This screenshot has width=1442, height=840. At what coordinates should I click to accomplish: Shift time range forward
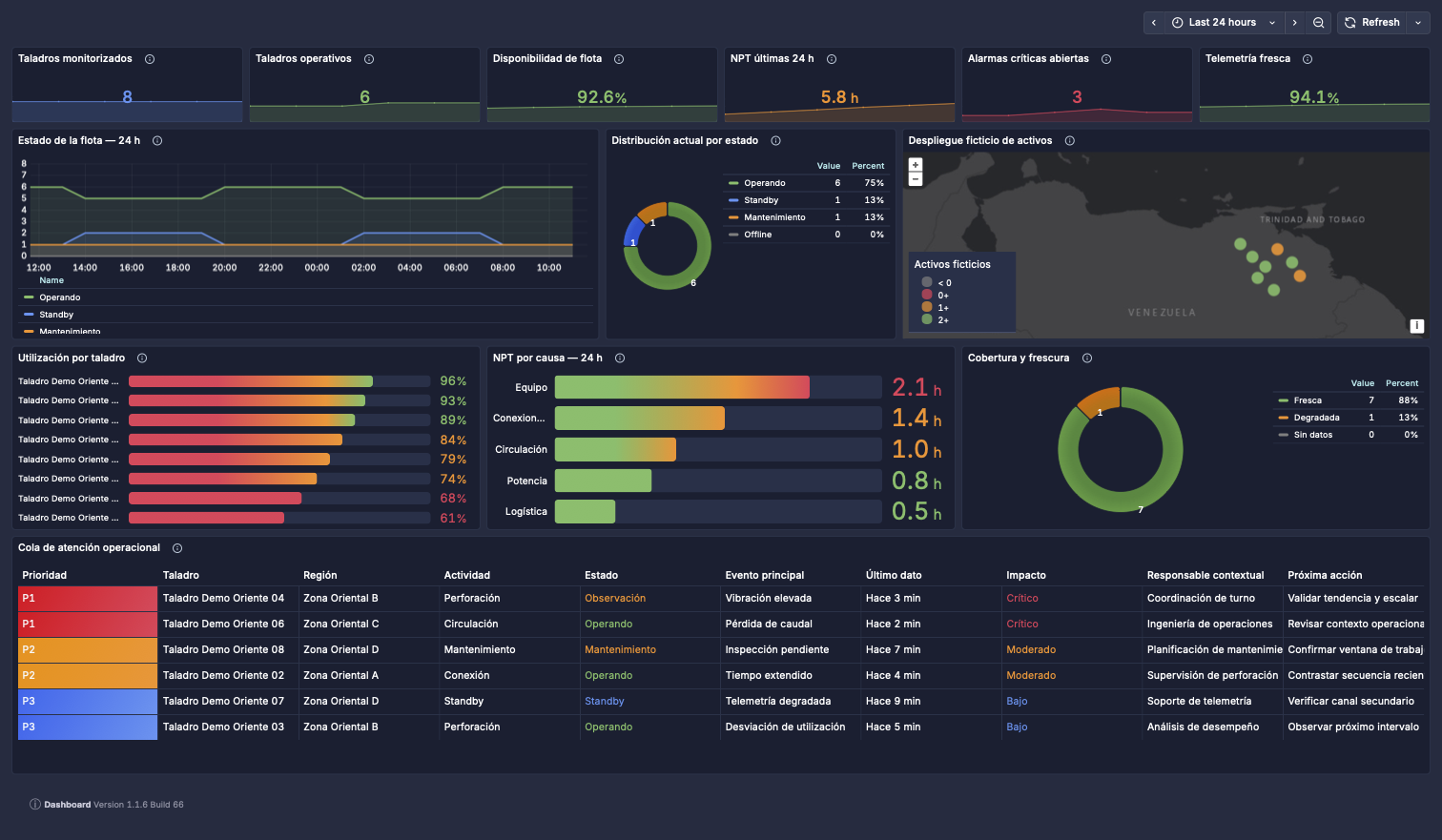(1295, 23)
